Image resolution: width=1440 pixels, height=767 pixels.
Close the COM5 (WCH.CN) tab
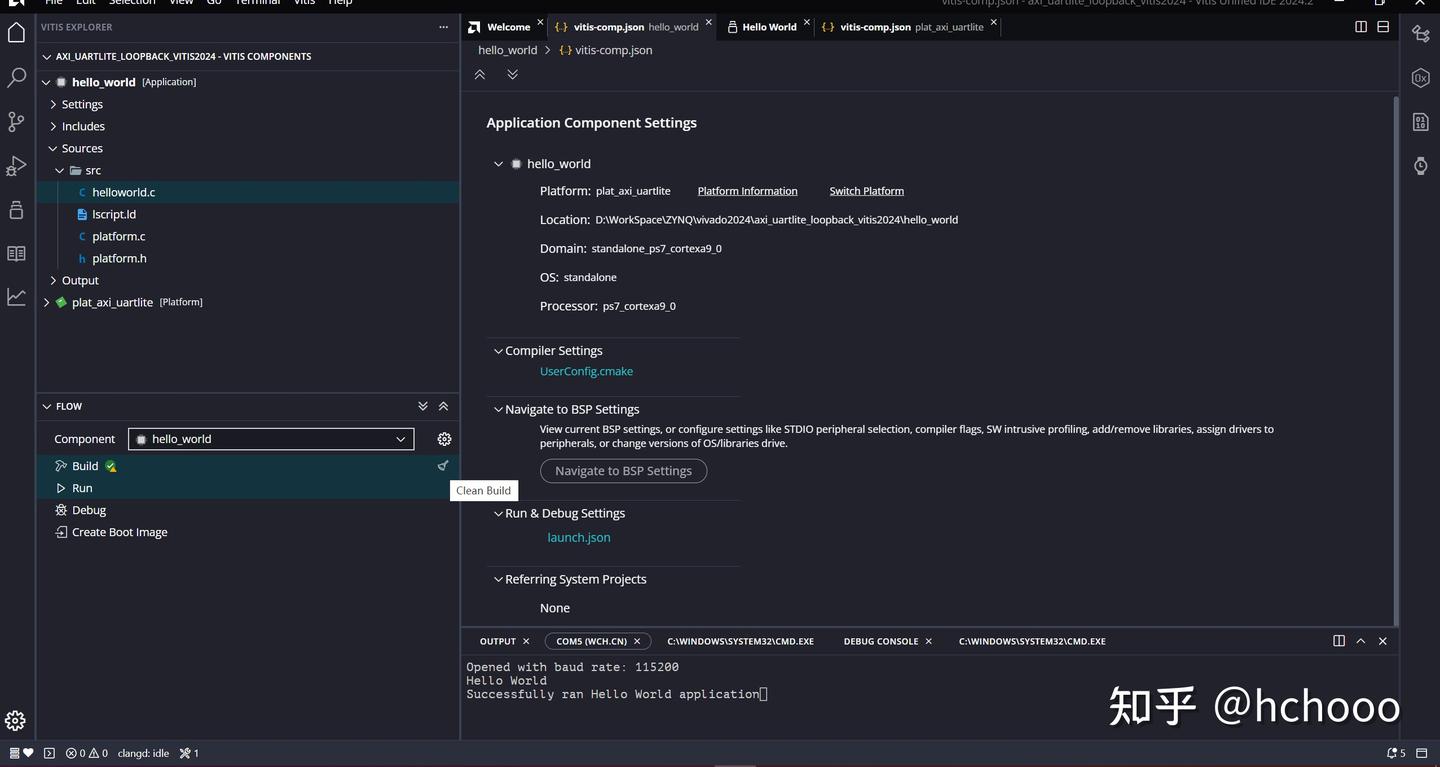coord(637,641)
